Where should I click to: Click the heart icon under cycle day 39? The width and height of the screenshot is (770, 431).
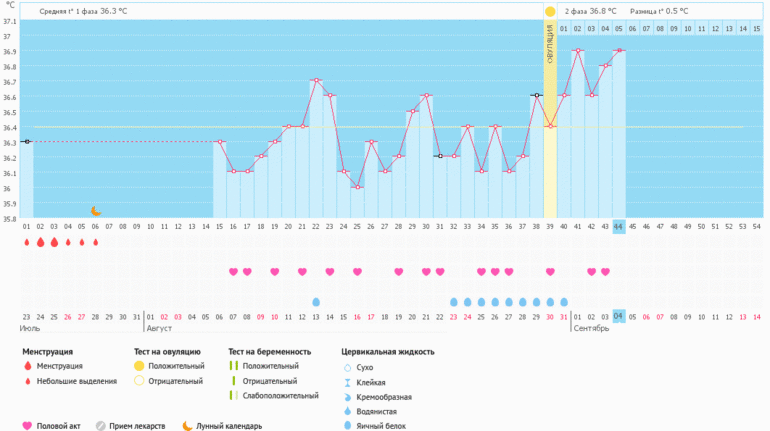coord(550,271)
